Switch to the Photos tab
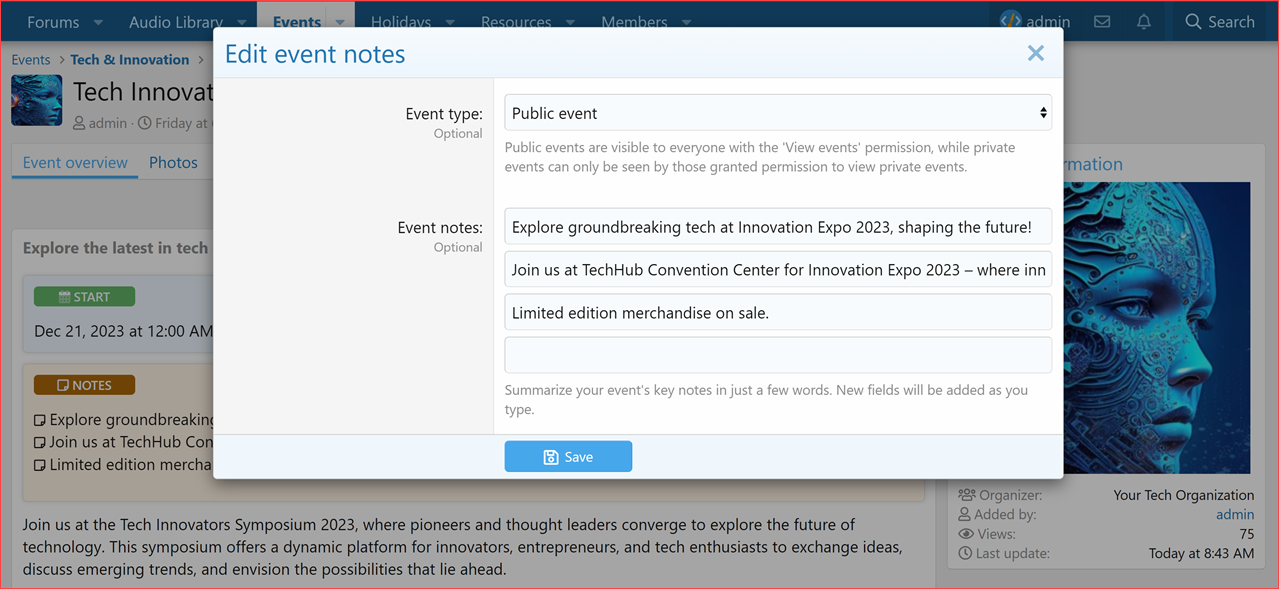The height and width of the screenshot is (589, 1279). (173, 162)
